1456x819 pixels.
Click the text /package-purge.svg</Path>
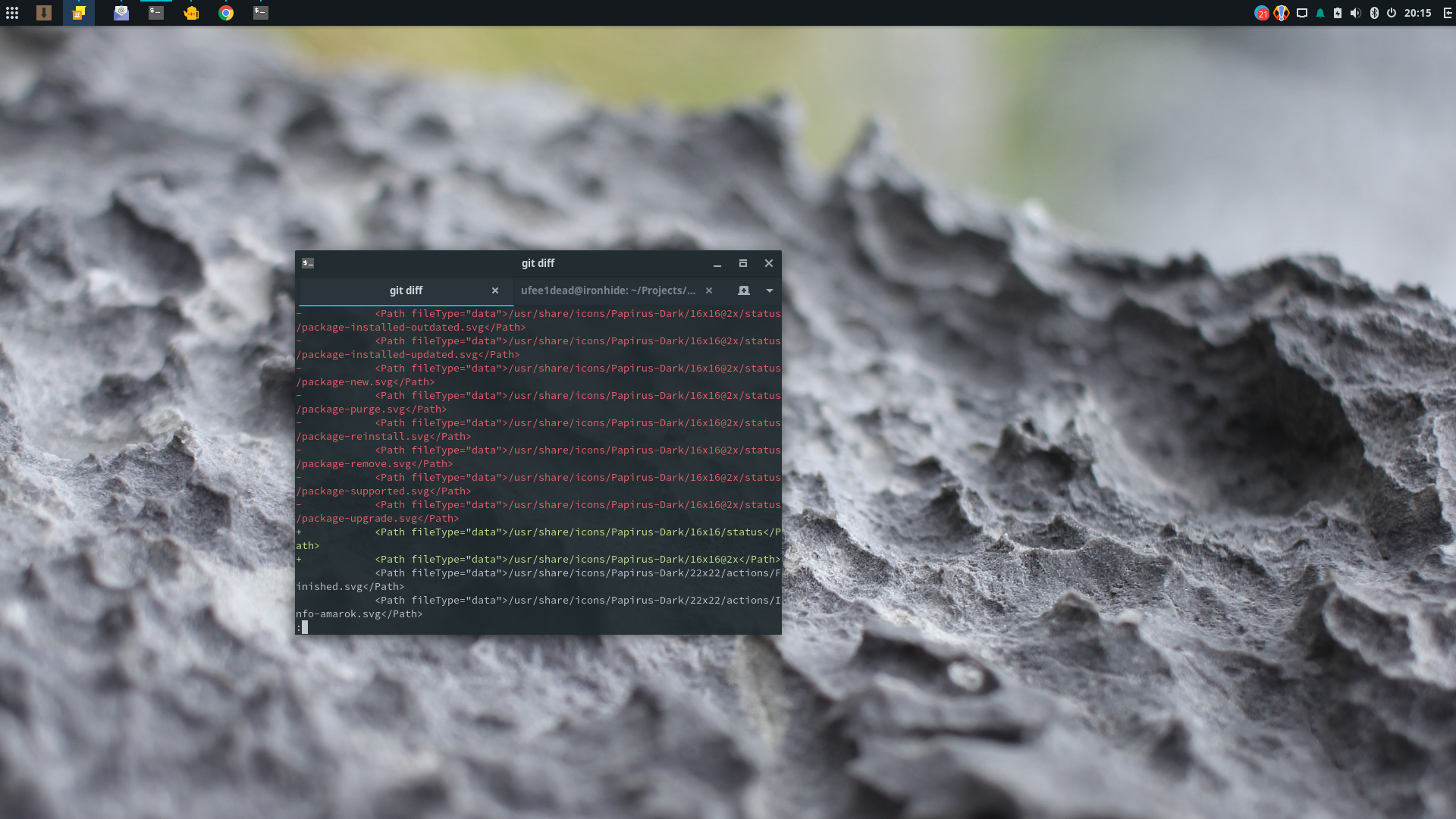click(x=371, y=409)
